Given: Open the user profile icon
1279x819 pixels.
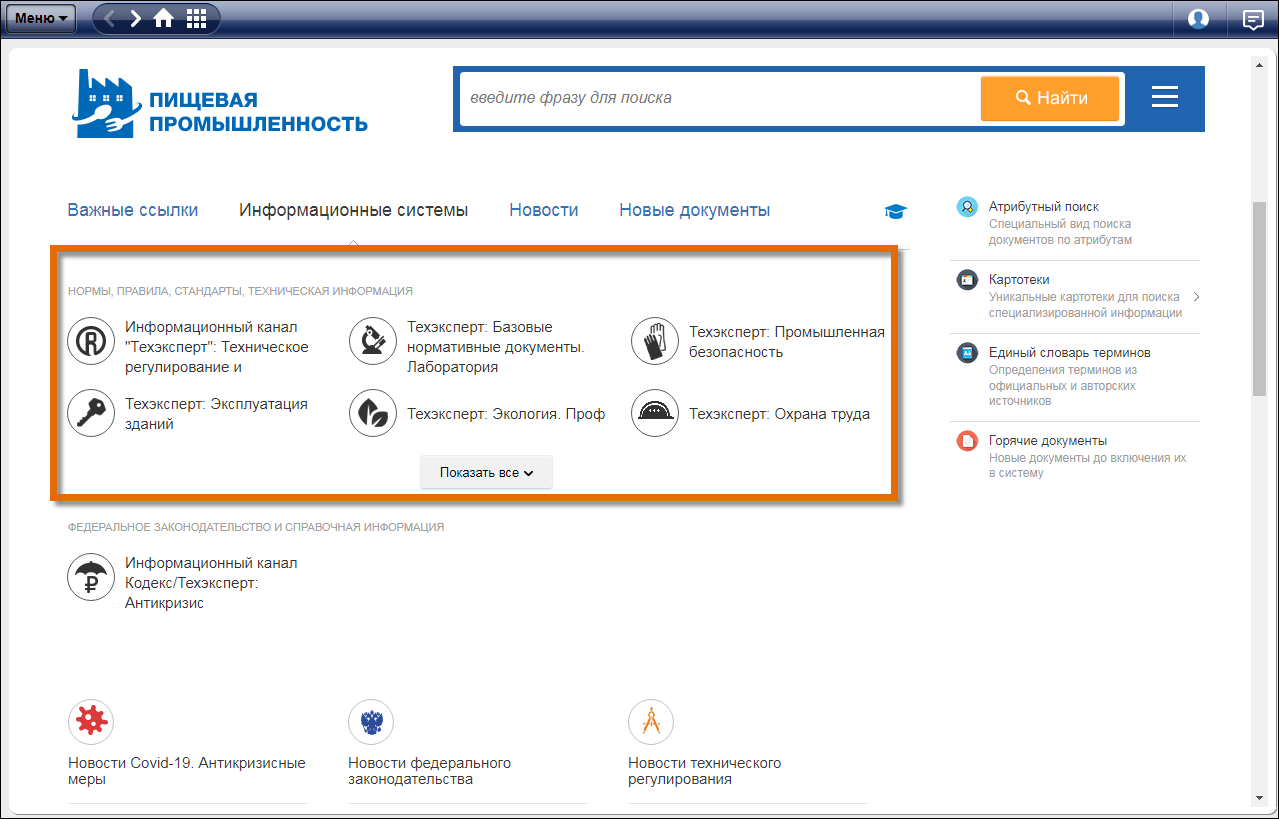Looking at the screenshot, I should pos(1198,19).
